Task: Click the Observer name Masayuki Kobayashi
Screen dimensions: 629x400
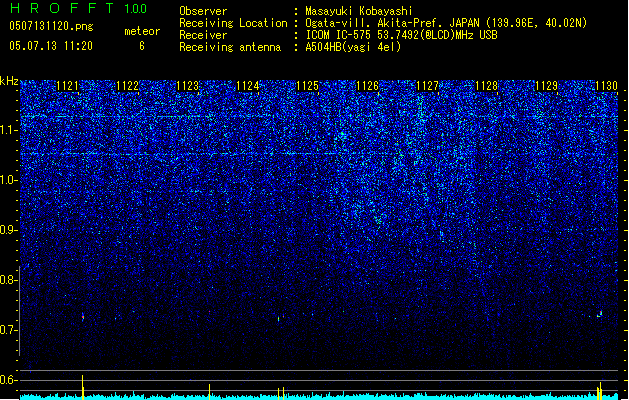Action: pyautogui.click(x=359, y=11)
